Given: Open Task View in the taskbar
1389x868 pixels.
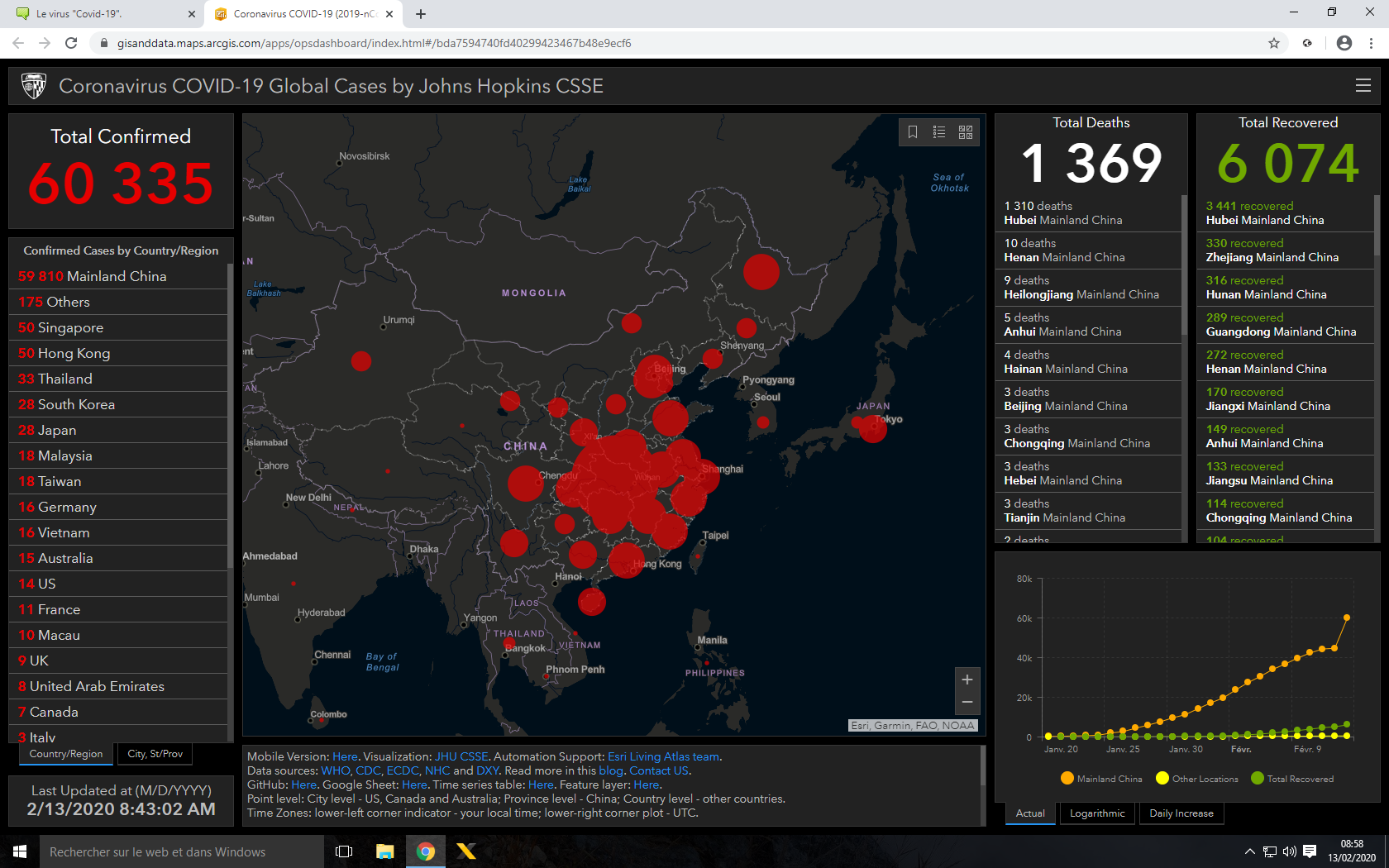Looking at the screenshot, I should pos(344,851).
